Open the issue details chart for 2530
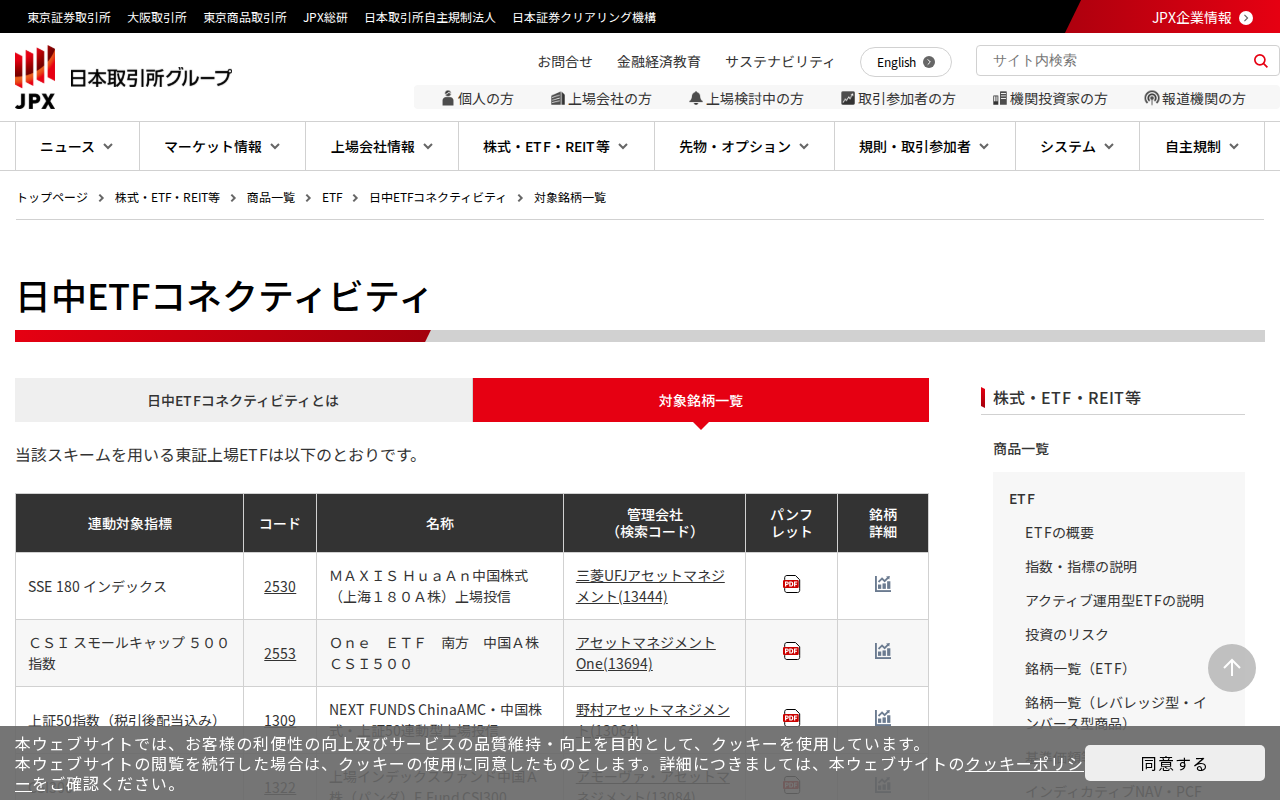 [882, 584]
